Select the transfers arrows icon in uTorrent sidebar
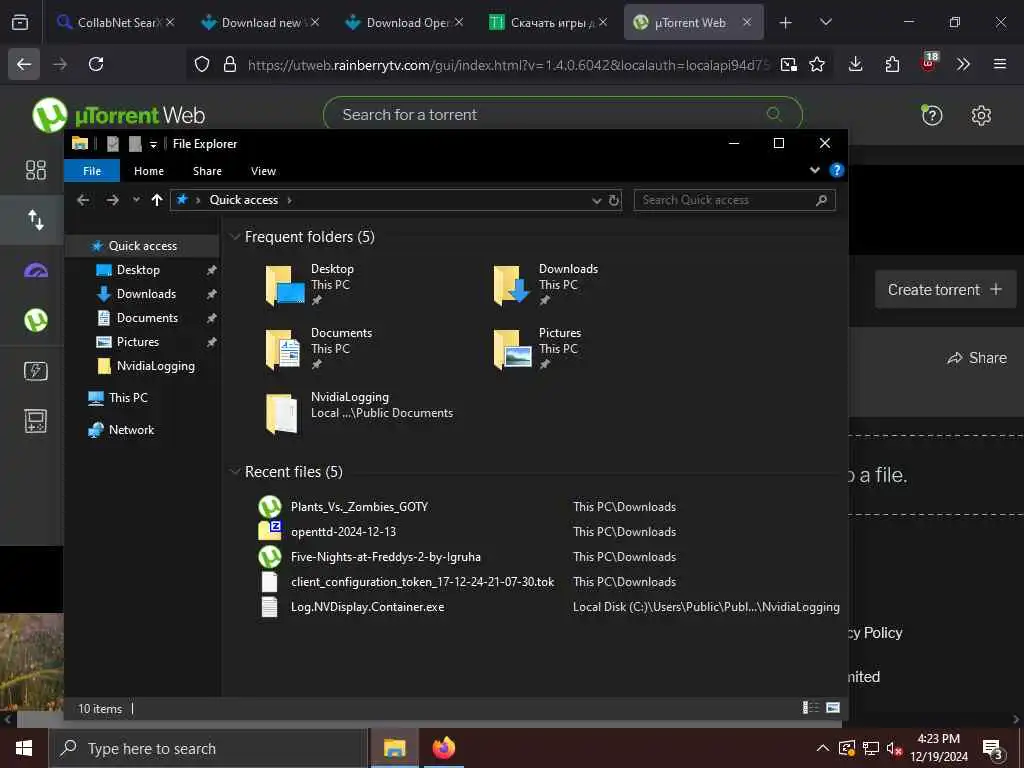 coord(35,220)
